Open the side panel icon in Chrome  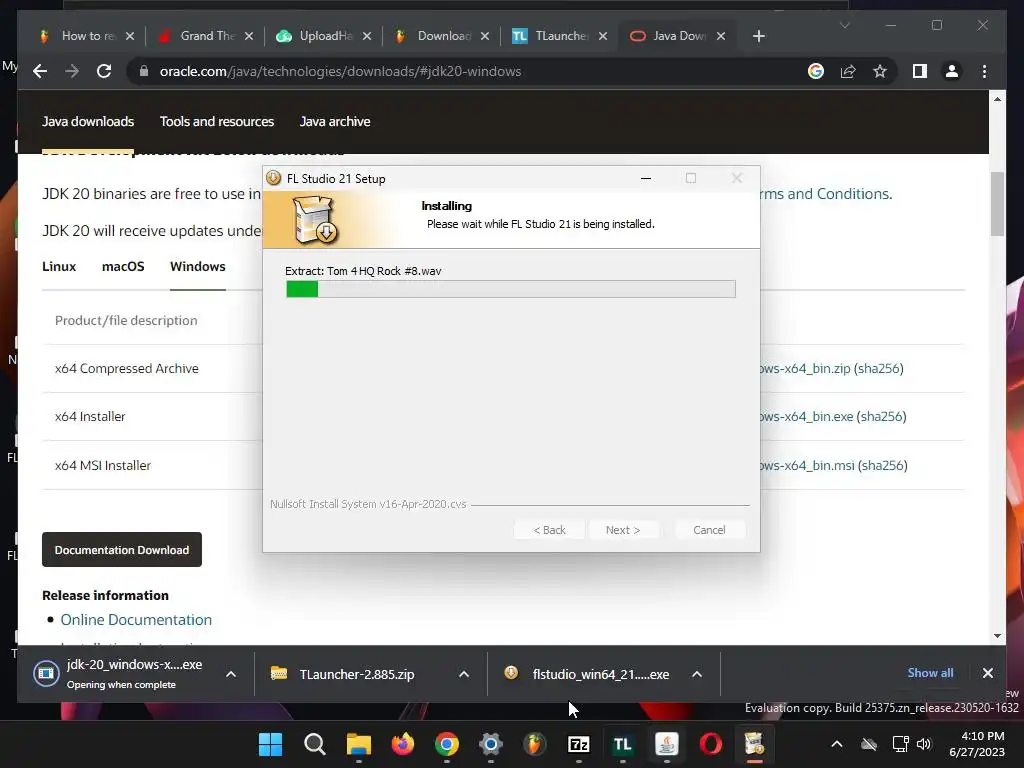pos(920,71)
